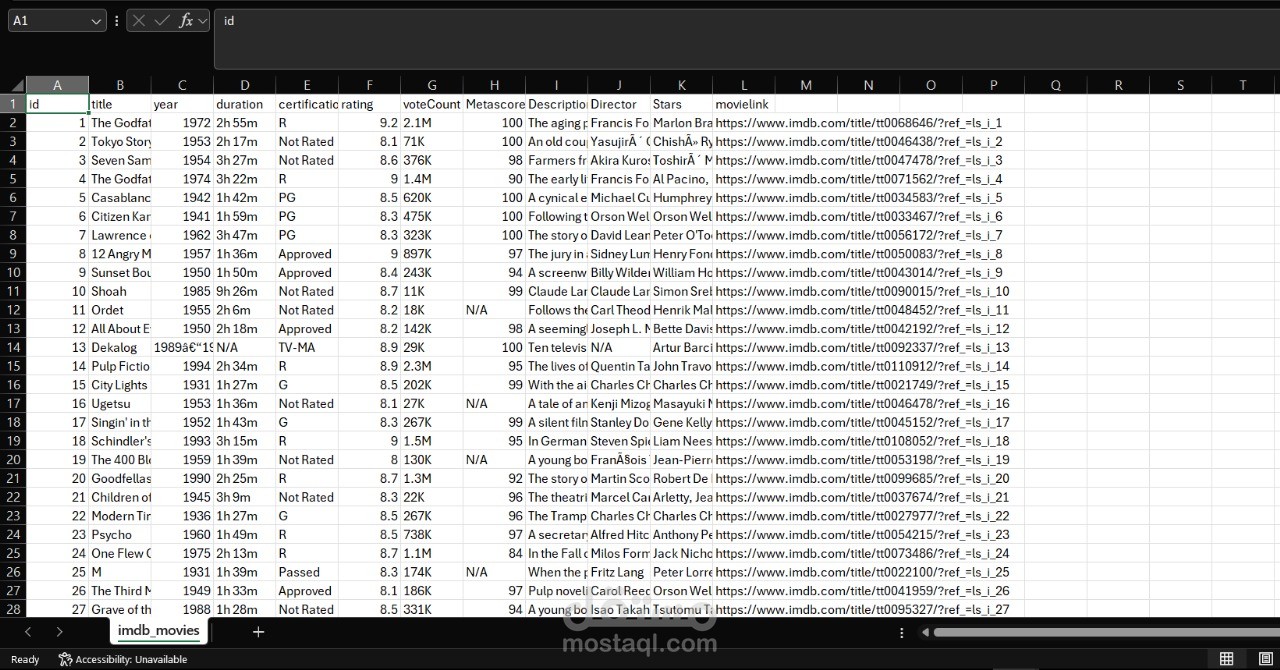Viewport: 1280px width, 670px height.
Task: Click the title header cell
Action: tap(120, 104)
